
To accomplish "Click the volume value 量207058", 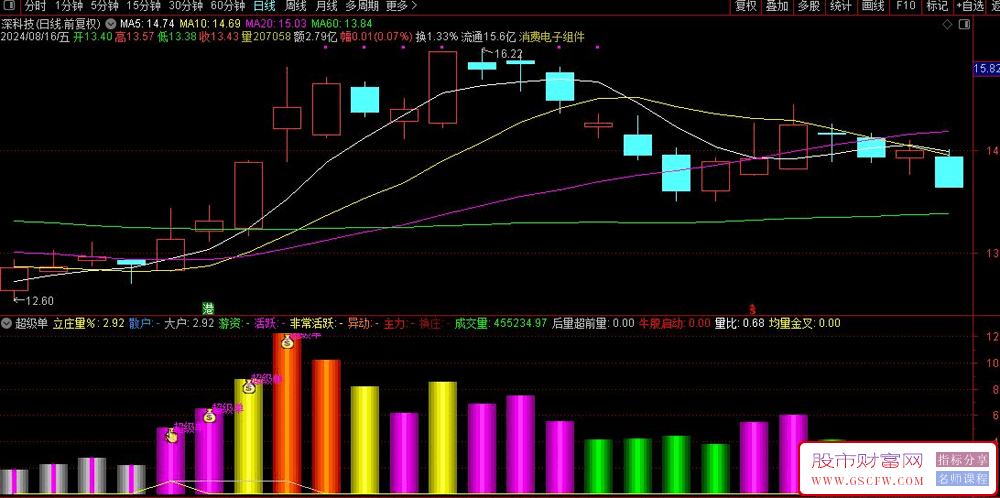I will [x=267, y=37].
